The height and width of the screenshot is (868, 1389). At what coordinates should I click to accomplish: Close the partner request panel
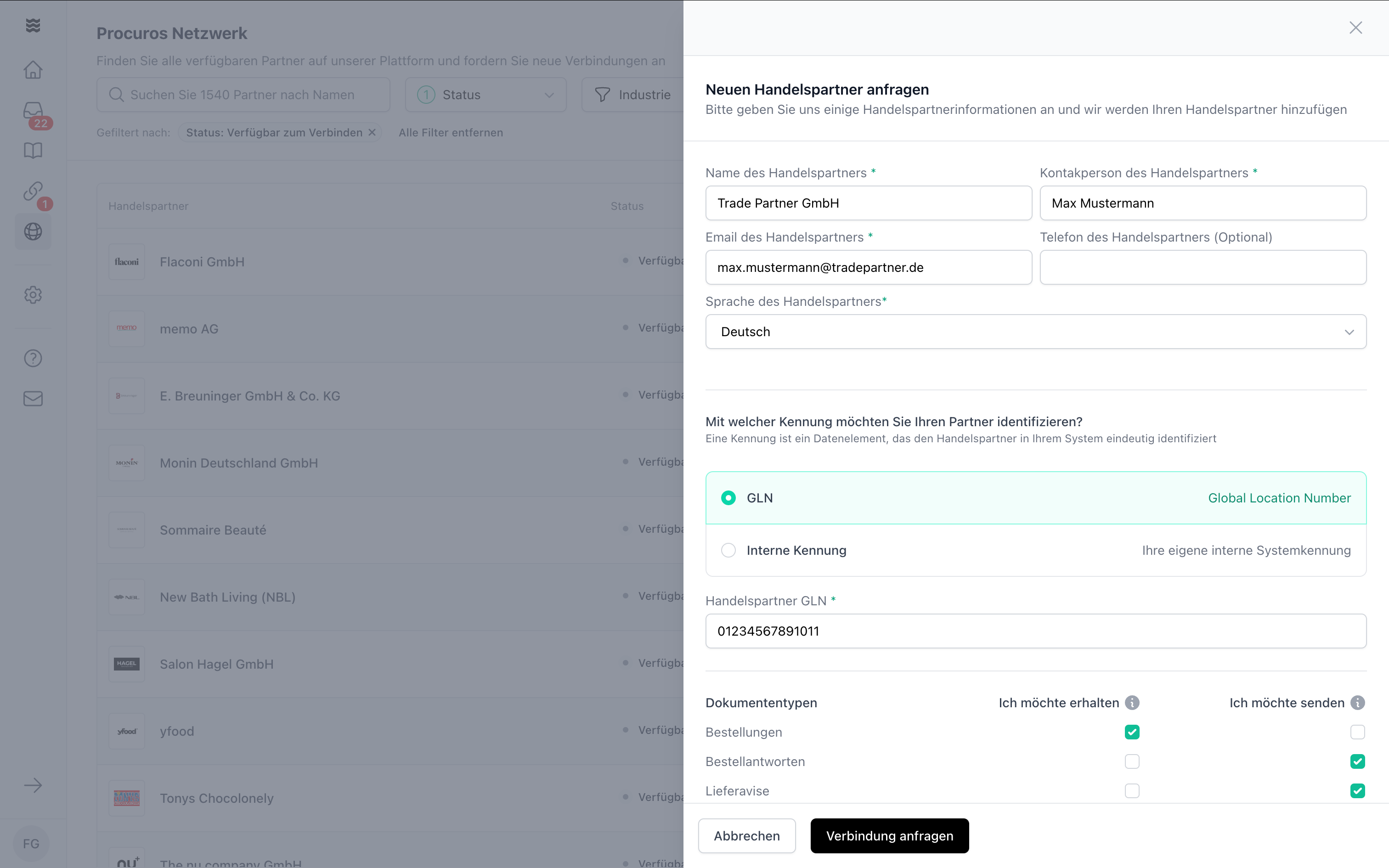pos(1355,28)
